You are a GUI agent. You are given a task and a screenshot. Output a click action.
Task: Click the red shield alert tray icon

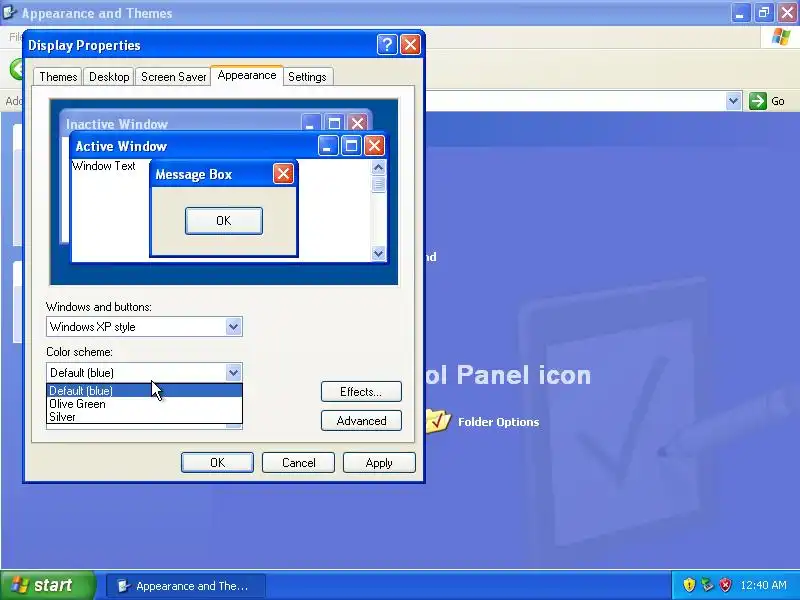pyautogui.click(x=725, y=585)
